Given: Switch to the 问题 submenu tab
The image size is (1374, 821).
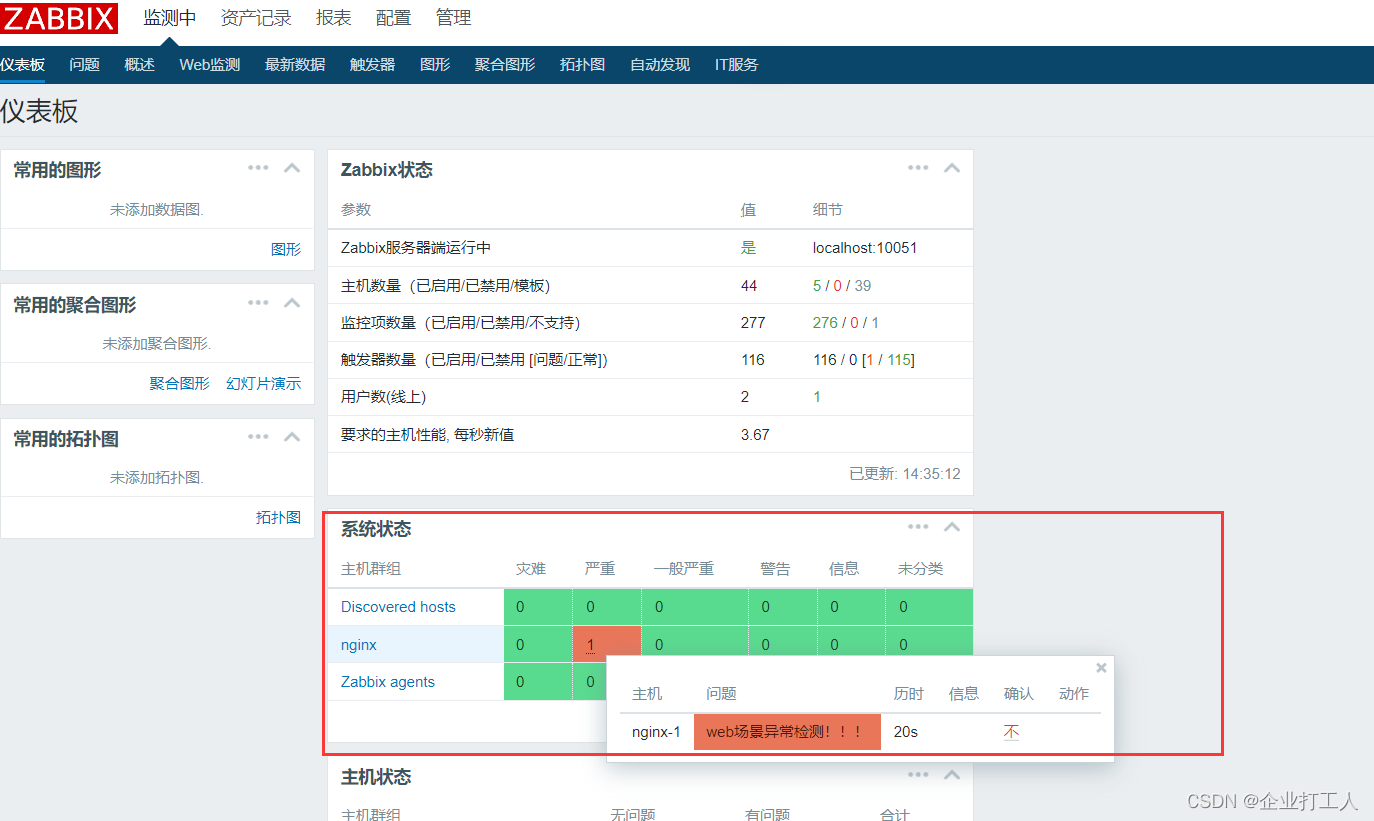Looking at the screenshot, I should tap(85, 65).
